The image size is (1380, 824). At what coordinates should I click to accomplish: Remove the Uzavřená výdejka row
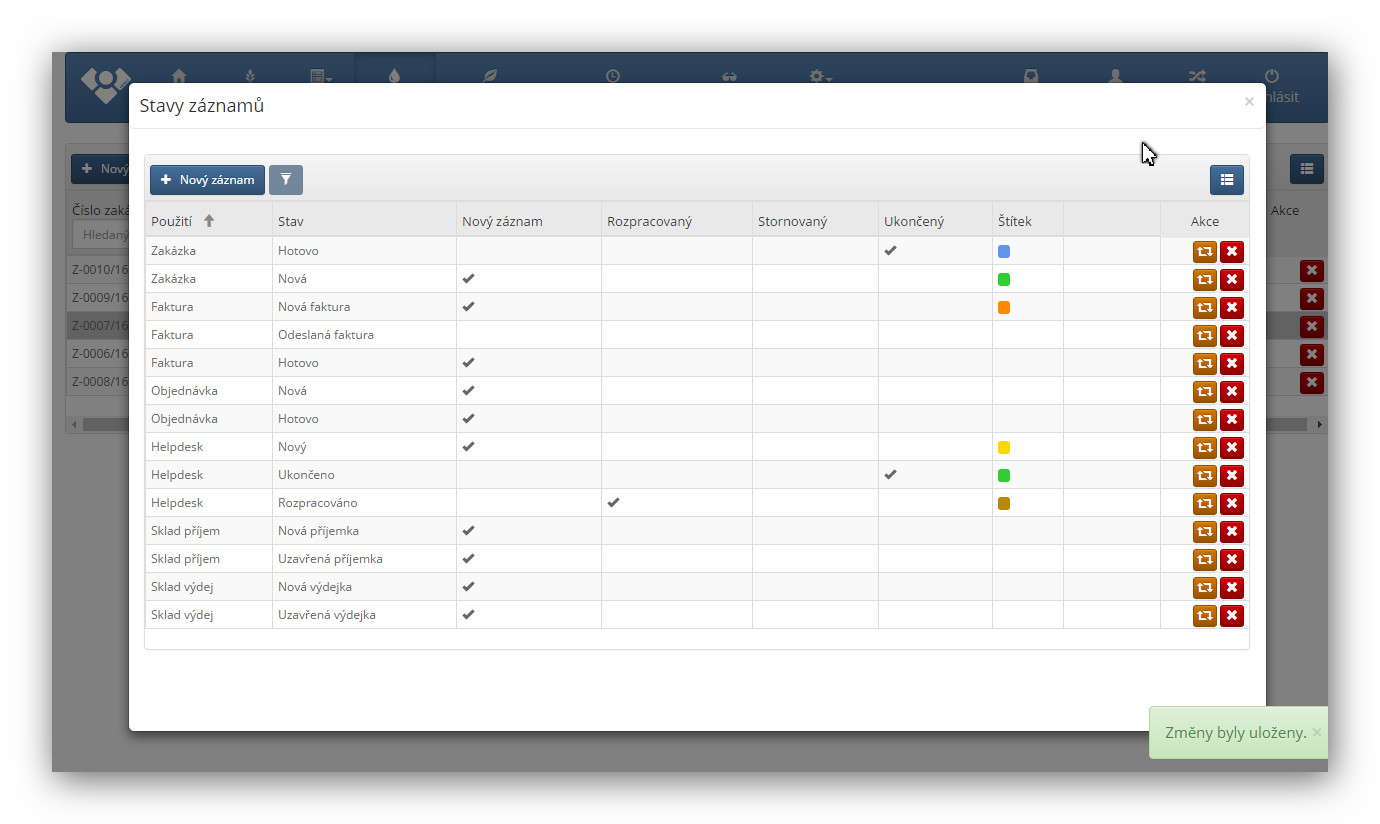pyautogui.click(x=1232, y=616)
